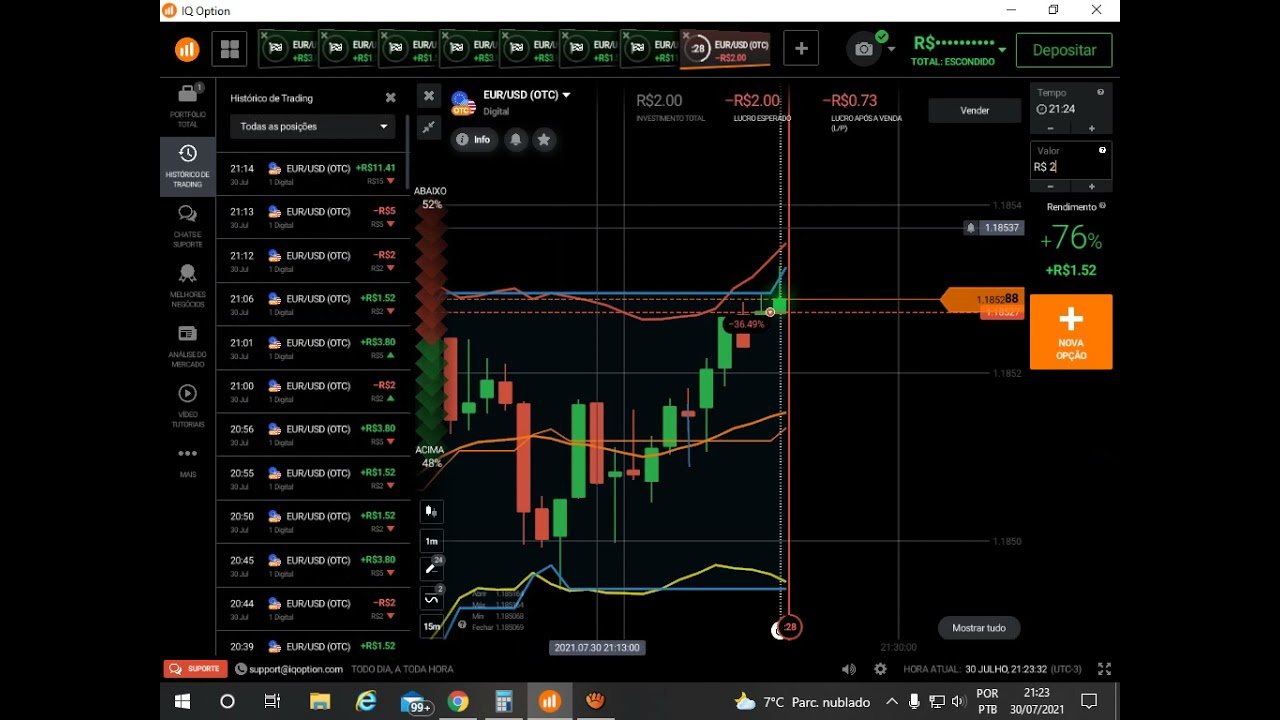Image resolution: width=1280 pixels, height=720 pixels.
Task: Click help icon next to Valor
Action: click(1102, 150)
